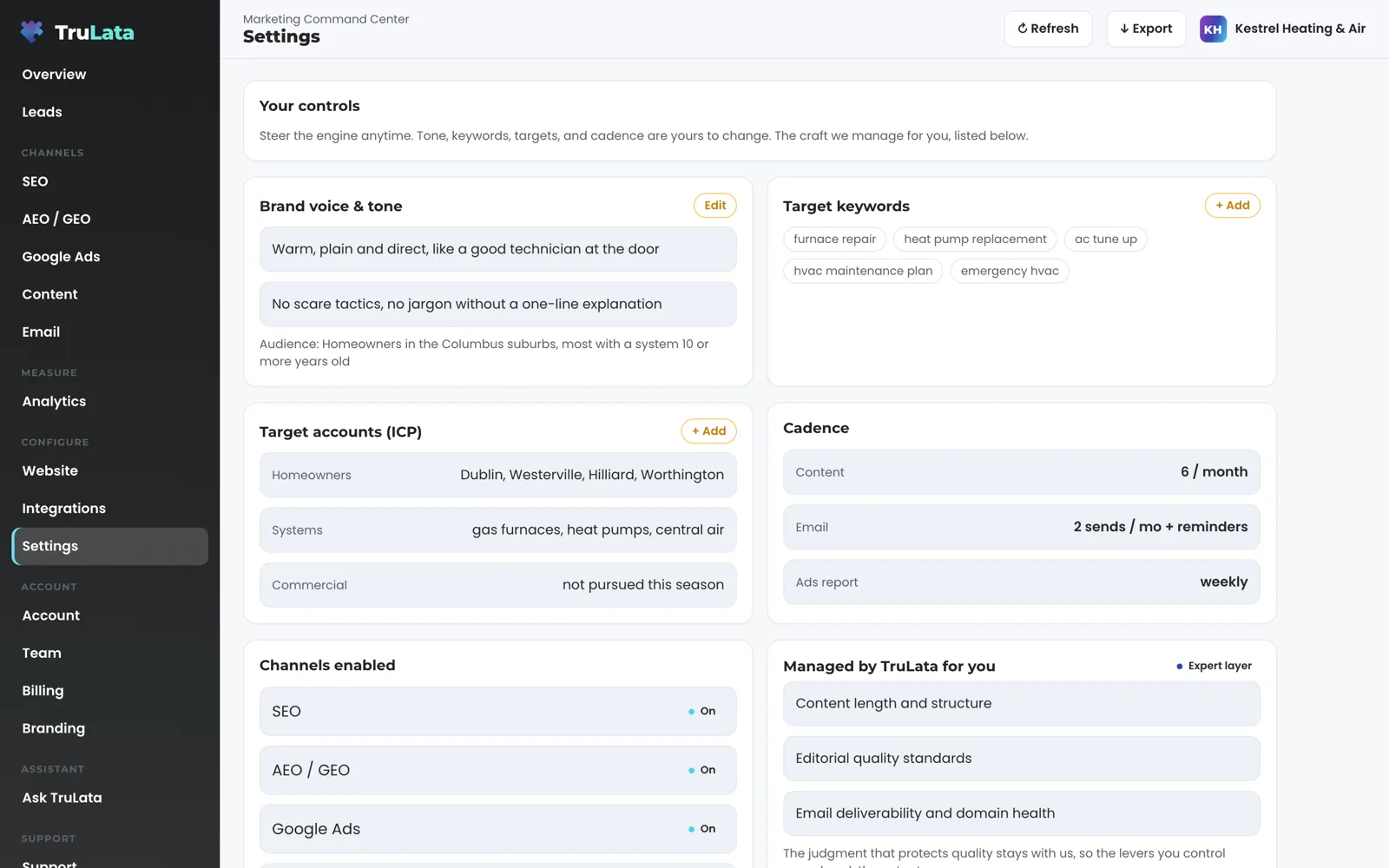
Task: Click the 'heat pump replacement' keyword chip
Action: (975, 240)
